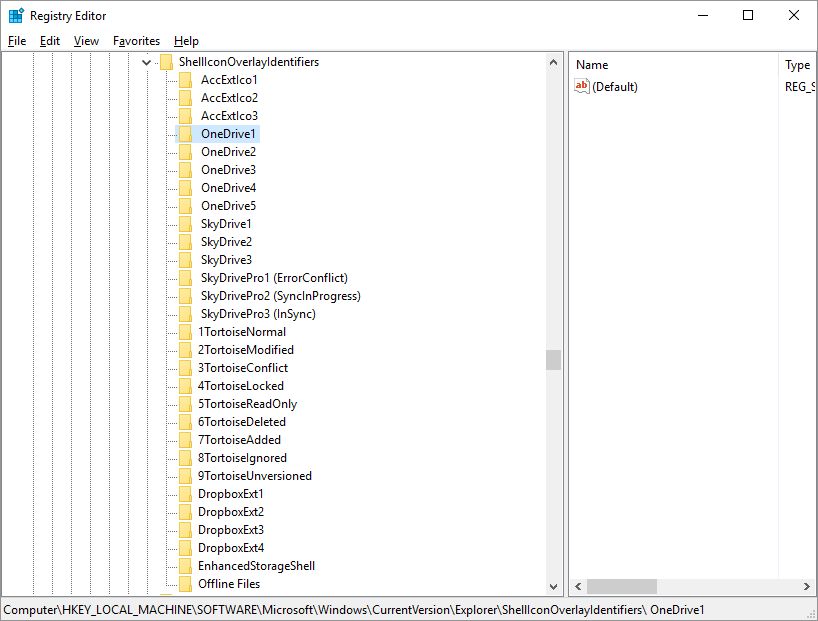Select the (Default) value name
Viewport: 818px width, 621px height.
pos(615,87)
